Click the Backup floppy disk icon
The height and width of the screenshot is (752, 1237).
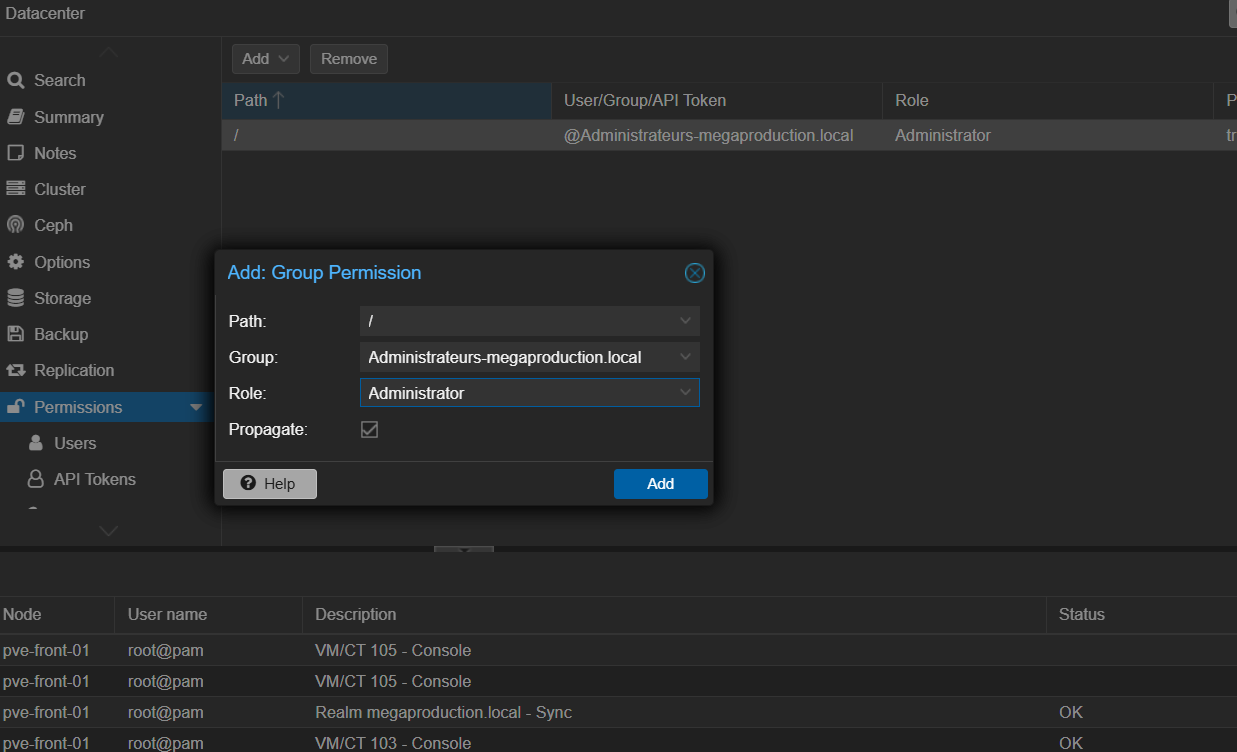(x=15, y=334)
